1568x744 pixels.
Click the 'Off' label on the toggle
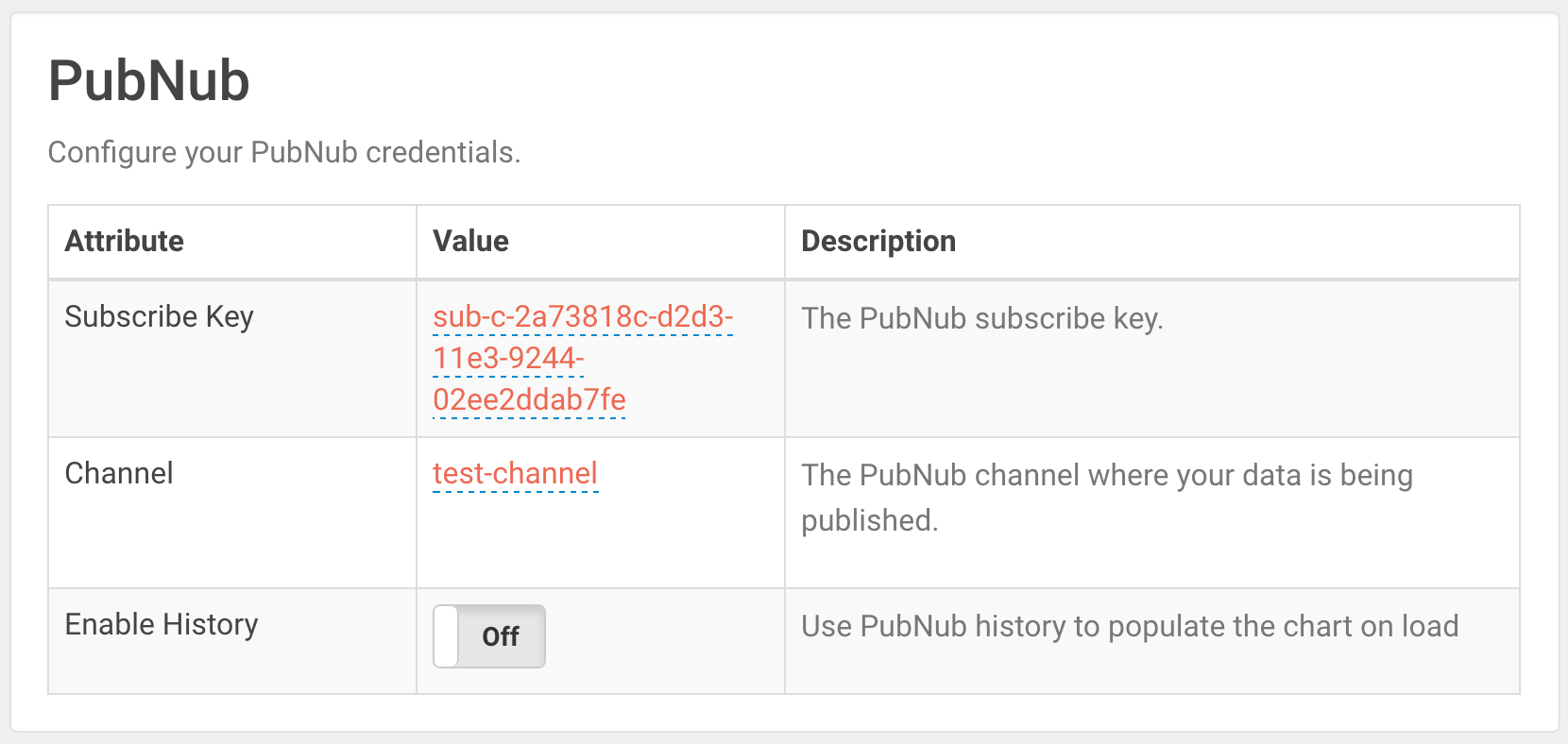pos(501,637)
